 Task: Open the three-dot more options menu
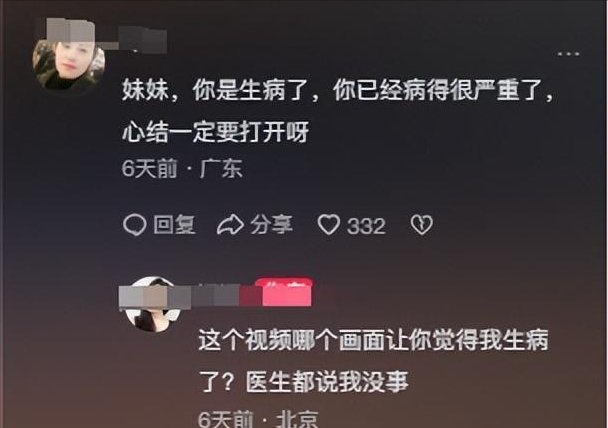coord(568,54)
